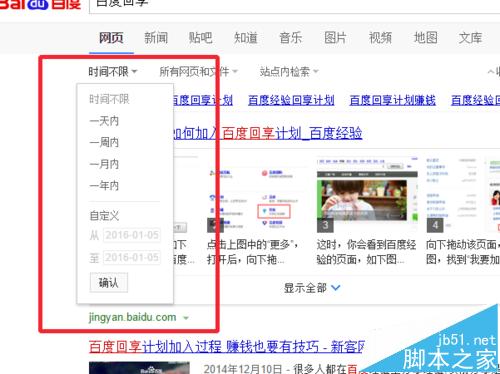Open the 视频 tab
The image size is (500, 374).
[x=380, y=38]
